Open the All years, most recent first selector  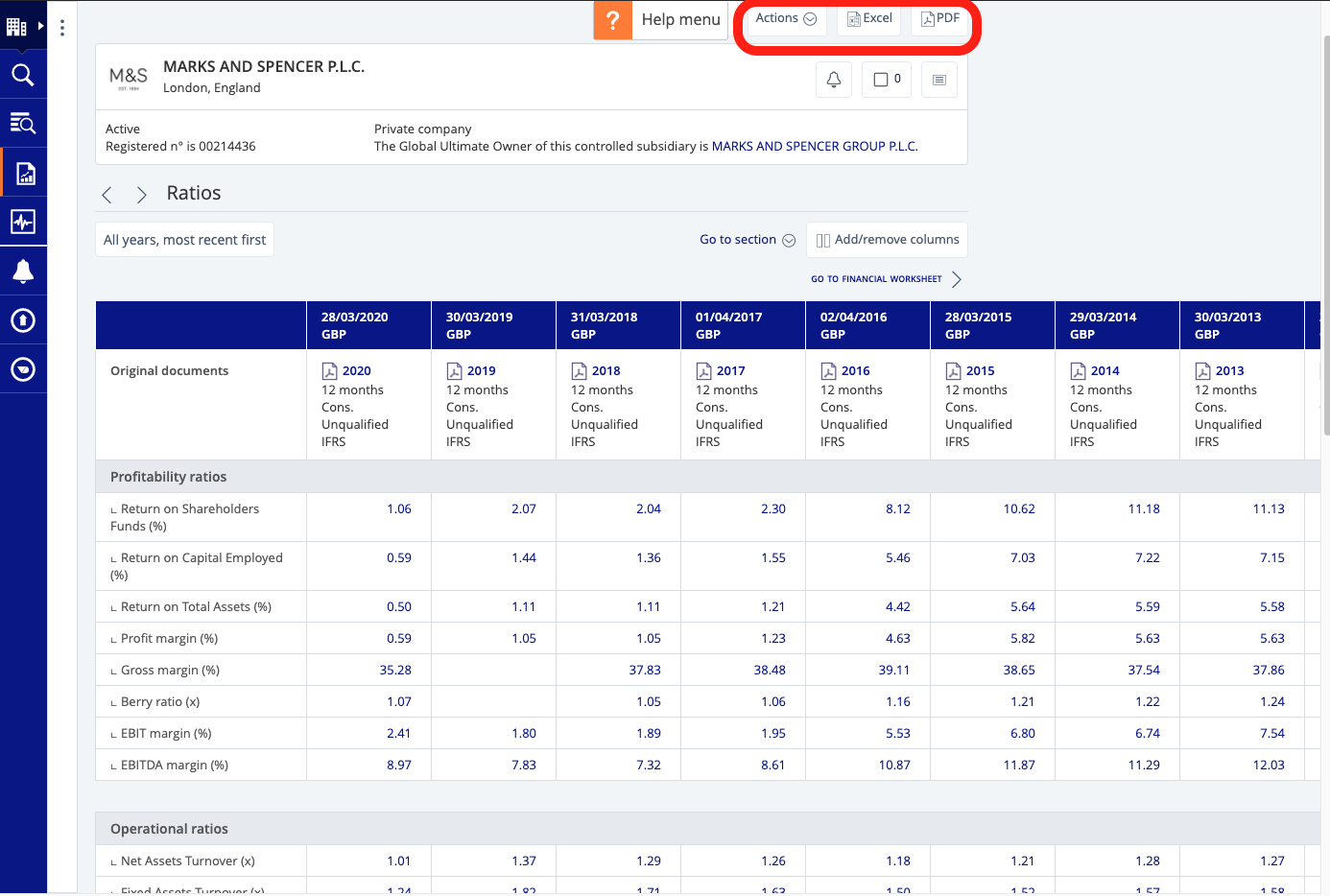184,240
